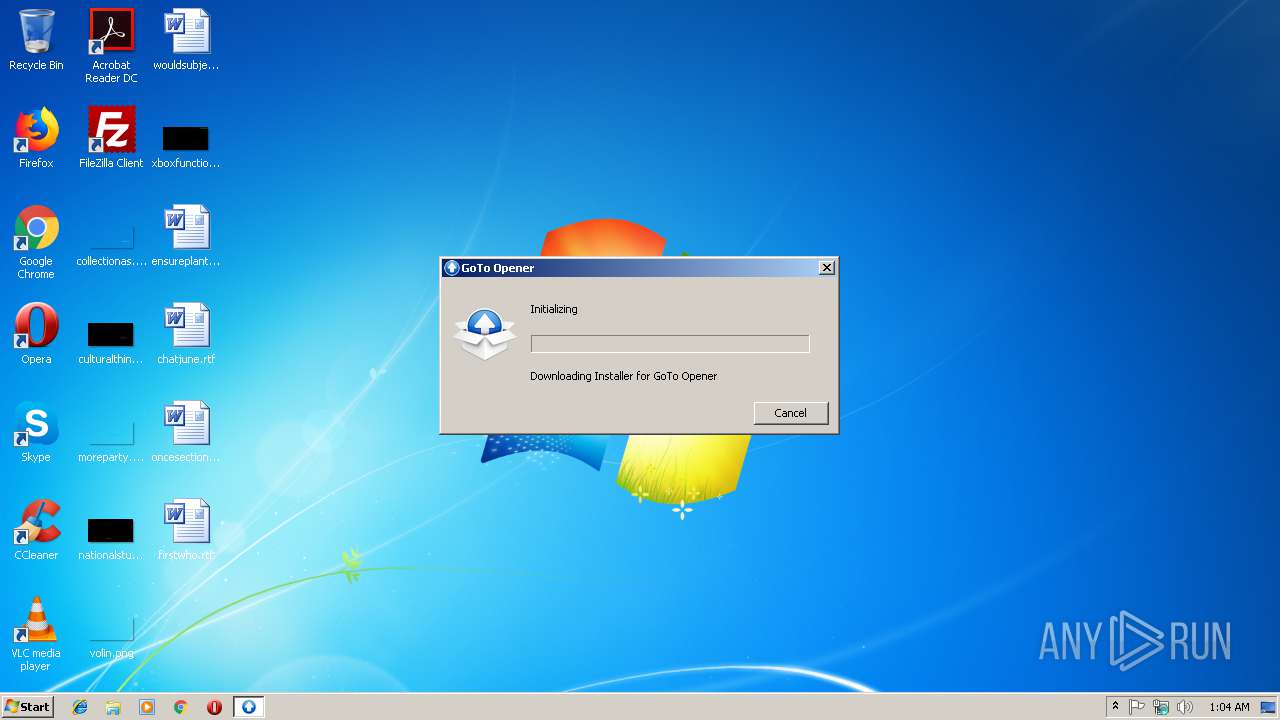The width and height of the screenshot is (1280, 720).
Task: Click the GoTo Opener box icon in dialog
Action: coord(485,334)
